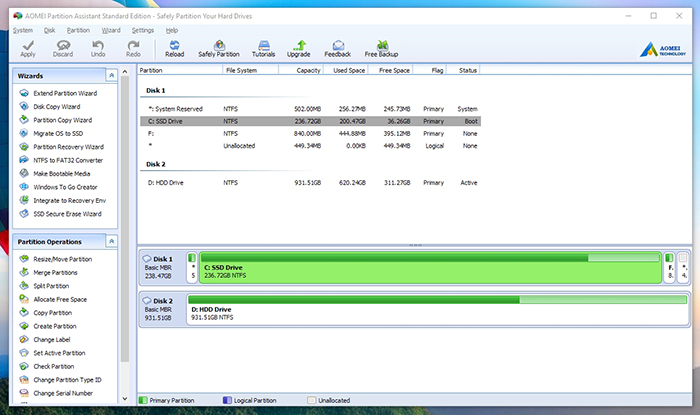Select the Change Label operation
The height and width of the screenshot is (415, 700).
click(x=52, y=340)
